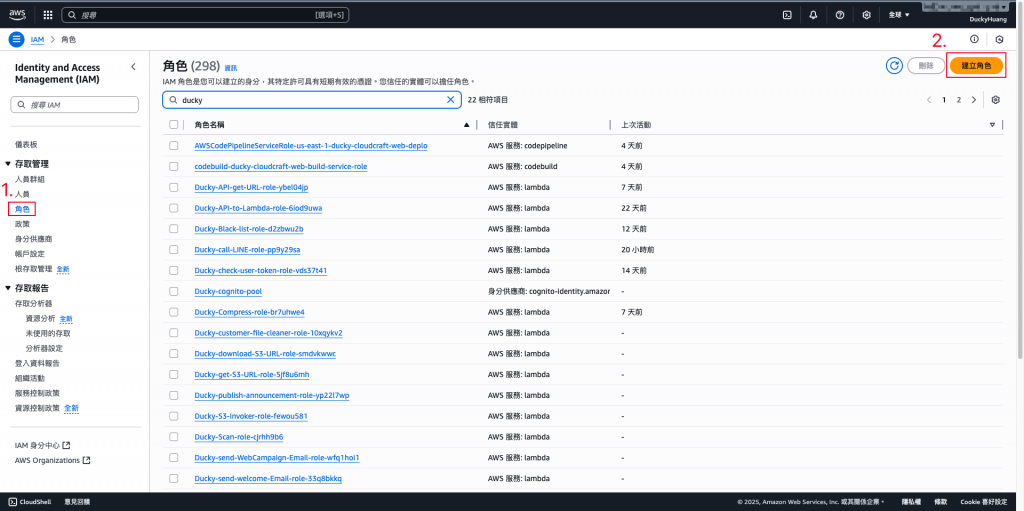Clear the ducky search filter
The image size is (1024, 511).
point(450,100)
